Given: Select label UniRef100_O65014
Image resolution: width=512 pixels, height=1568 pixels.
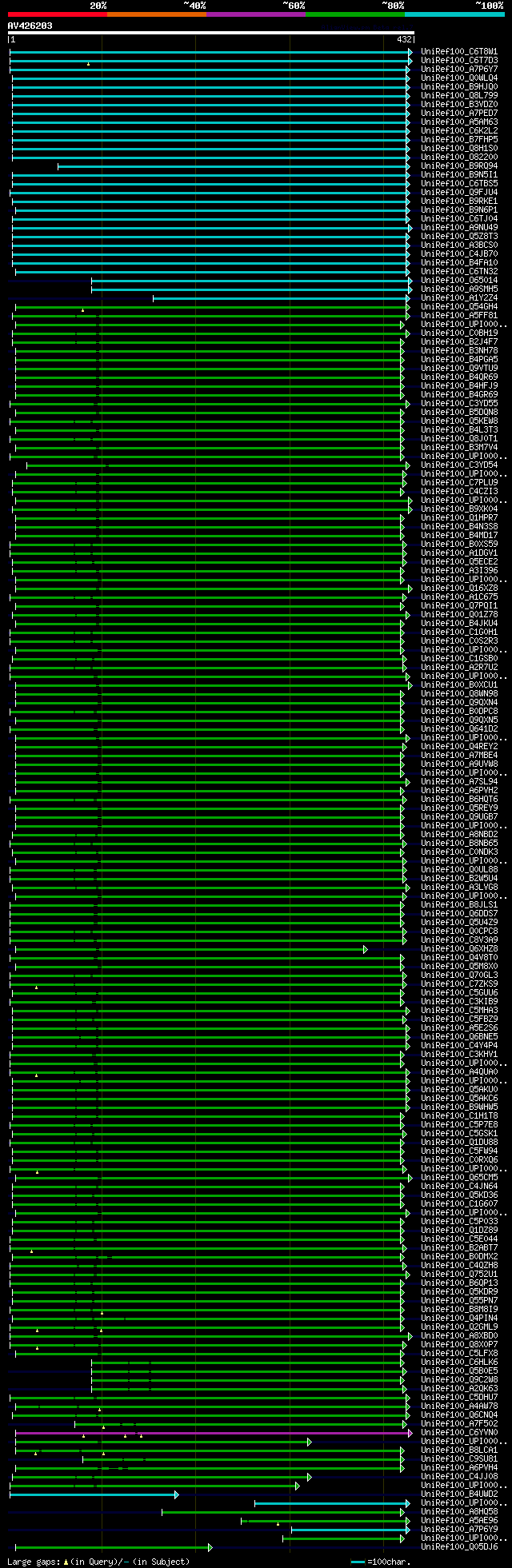Looking at the screenshot, I should pyautogui.click(x=459, y=281).
